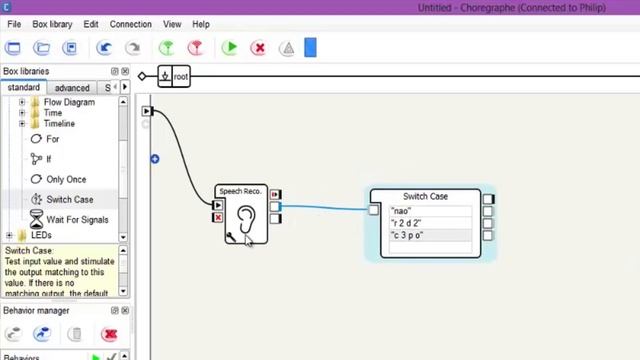Click Speech Reco. onStop red X input
Image resolution: width=640 pixels, height=360 pixels.
[x=218, y=218]
